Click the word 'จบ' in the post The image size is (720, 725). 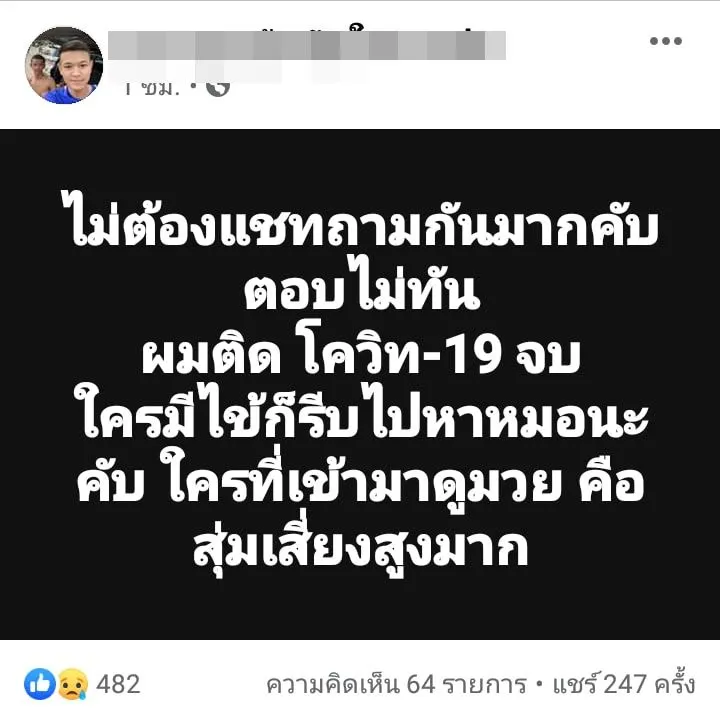[x=548, y=357]
